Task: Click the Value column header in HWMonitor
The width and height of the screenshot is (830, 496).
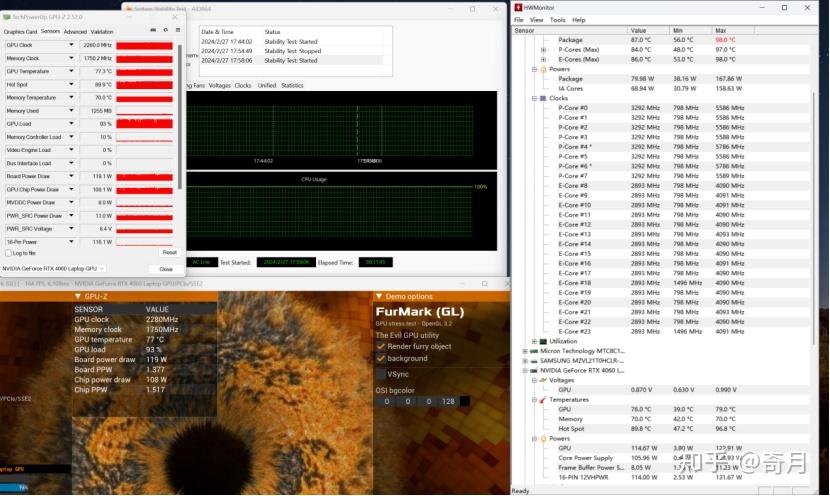Action: pos(648,31)
